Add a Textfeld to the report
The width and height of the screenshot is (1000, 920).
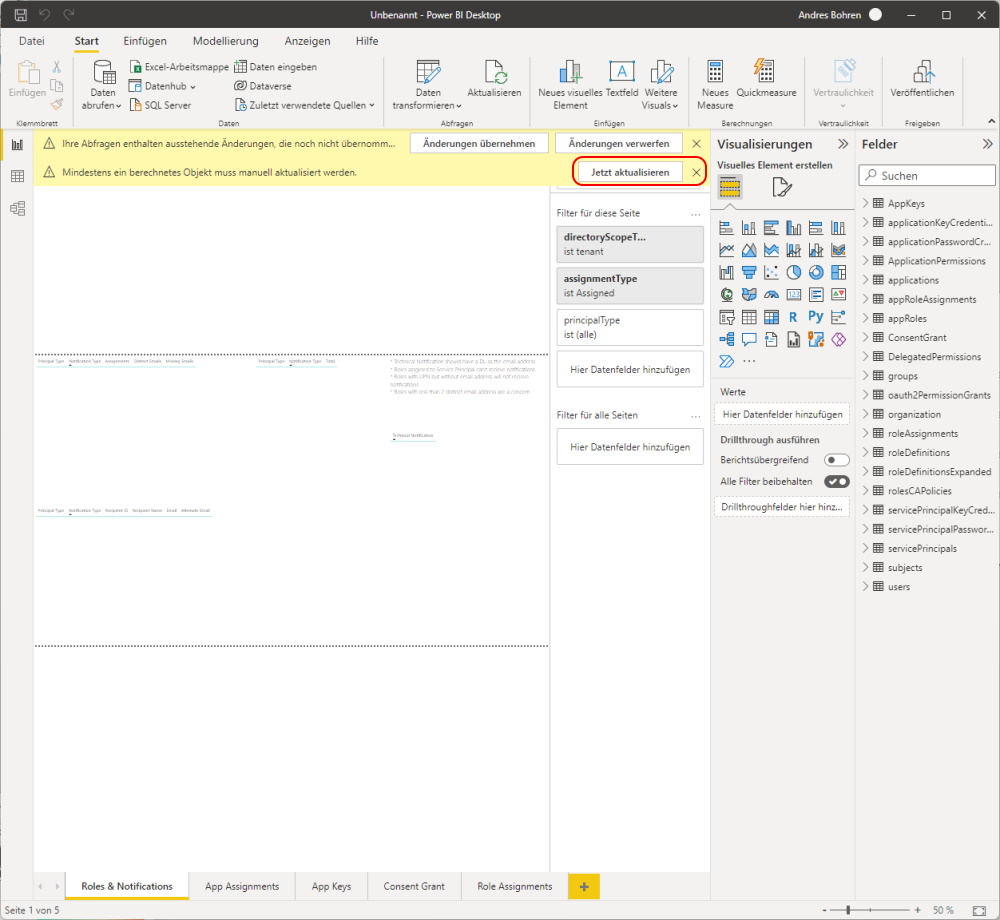pos(622,80)
